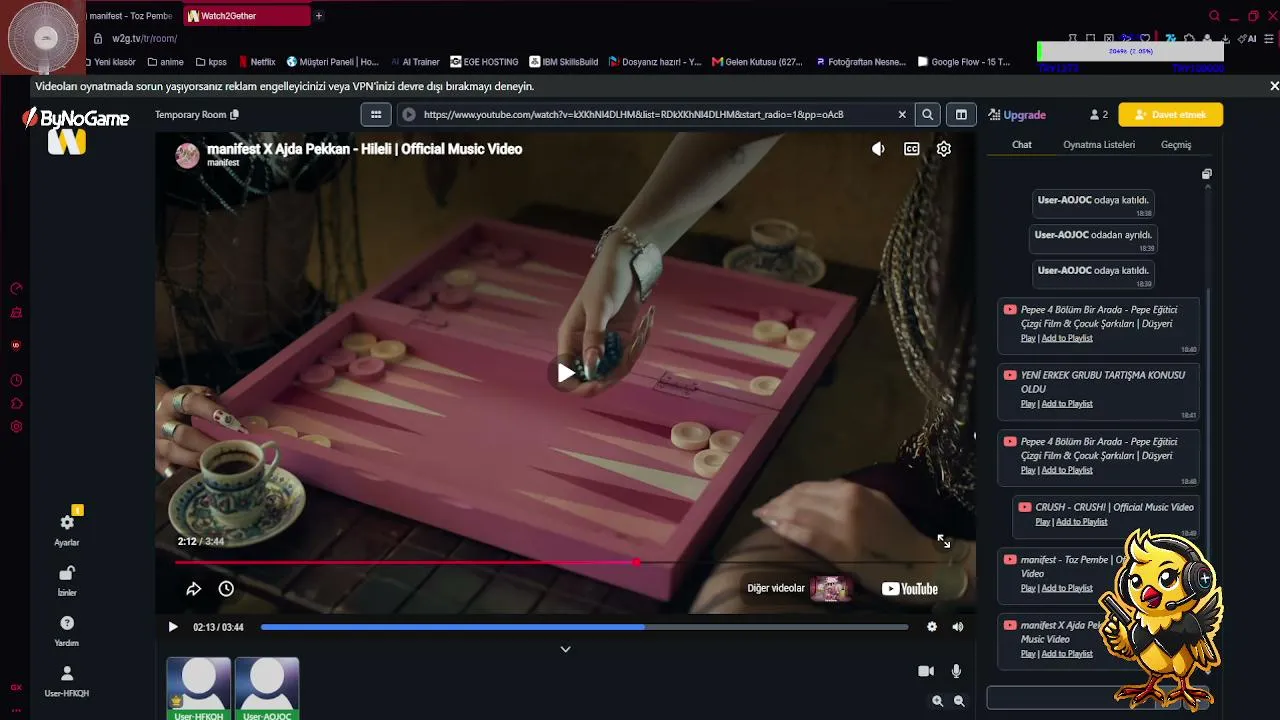Switch to the manifest - Toz Pembe tab
1280x720 pixels.
(130, 16)
